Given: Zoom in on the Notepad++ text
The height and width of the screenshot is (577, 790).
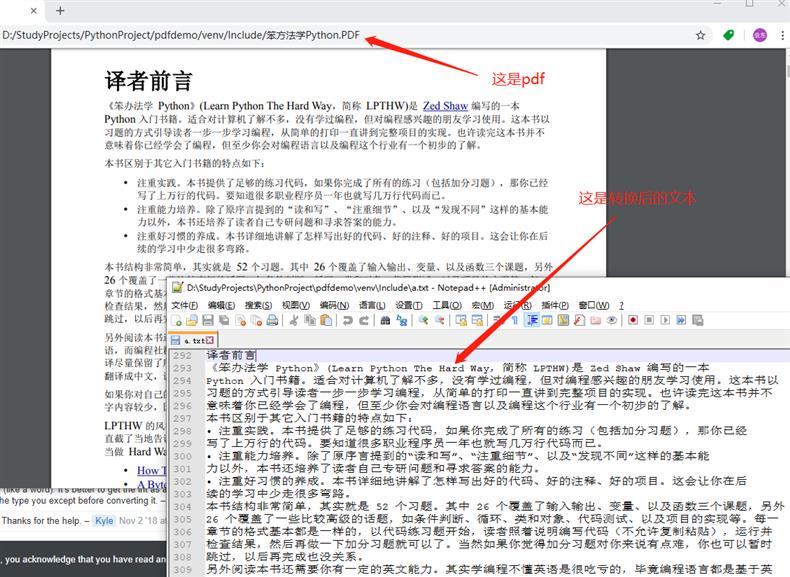Looking at the screenshot, I should coord(425,320).
